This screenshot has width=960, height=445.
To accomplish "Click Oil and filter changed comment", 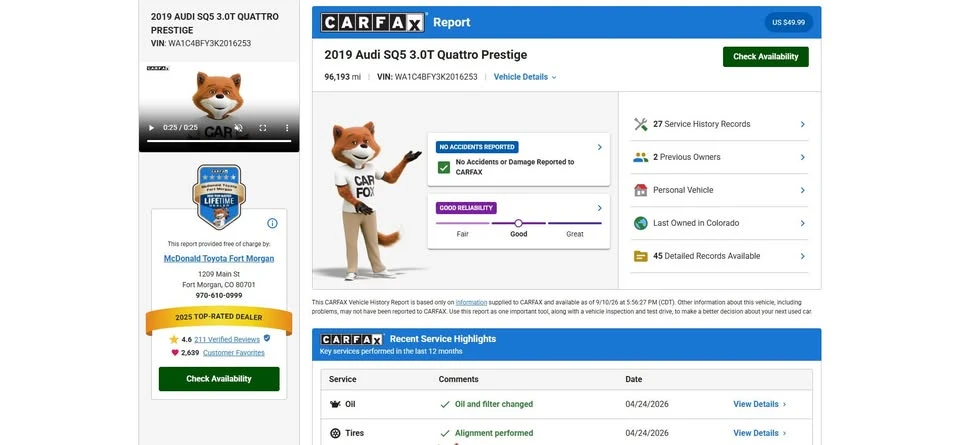I will 493,405.
